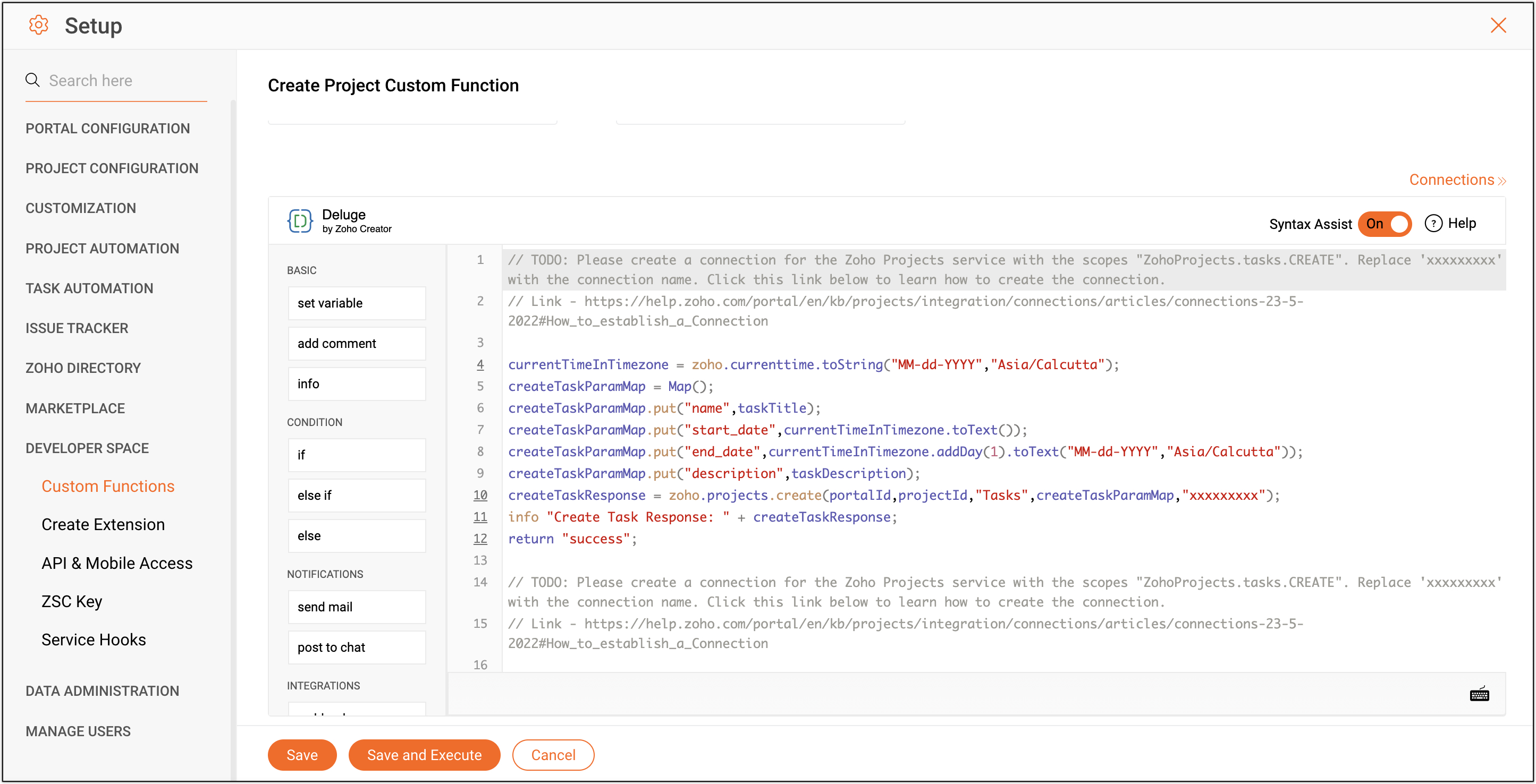The height and width of the screenshot is (784, 1536).
Task: Insert a post to chat block
Action: click(x=357, y=647)
